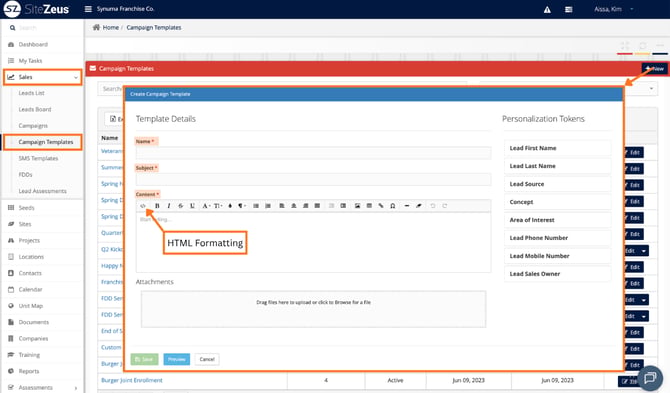Apply strikethrough in content editor
670x393 pixels.
pos(180,206)
